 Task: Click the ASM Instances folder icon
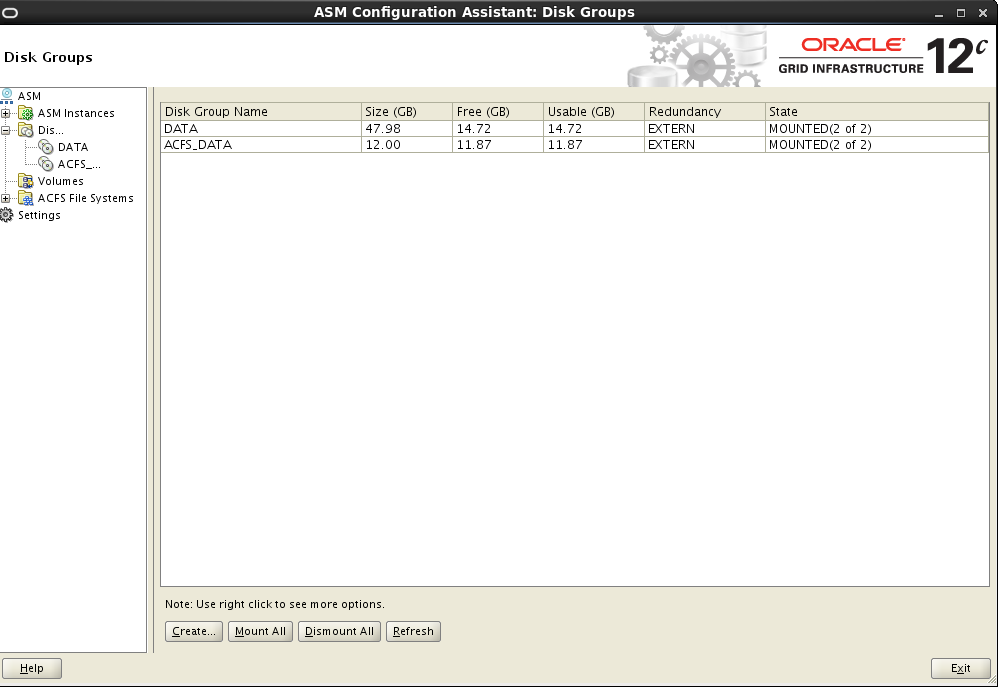coord(26,113)
